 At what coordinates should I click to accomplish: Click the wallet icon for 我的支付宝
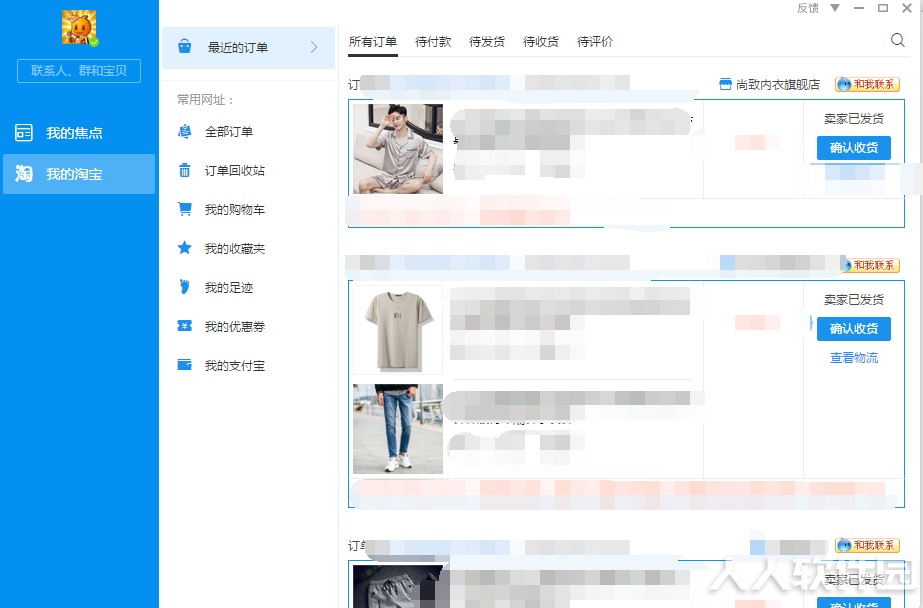click(184, 365)
